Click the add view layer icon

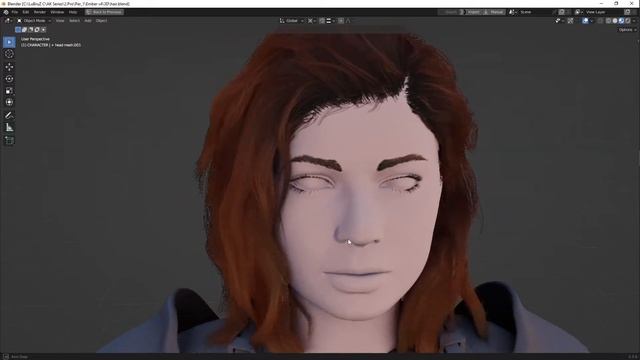coord(627,12)
